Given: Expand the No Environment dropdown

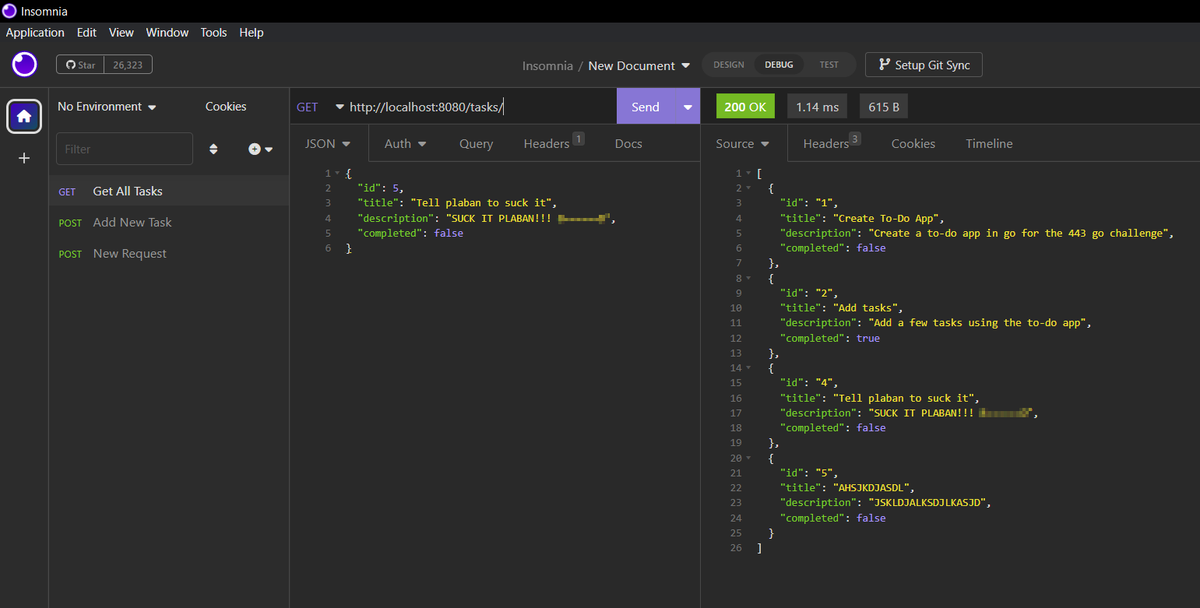Looking at the screenshot, I should (x=107, y=107).
